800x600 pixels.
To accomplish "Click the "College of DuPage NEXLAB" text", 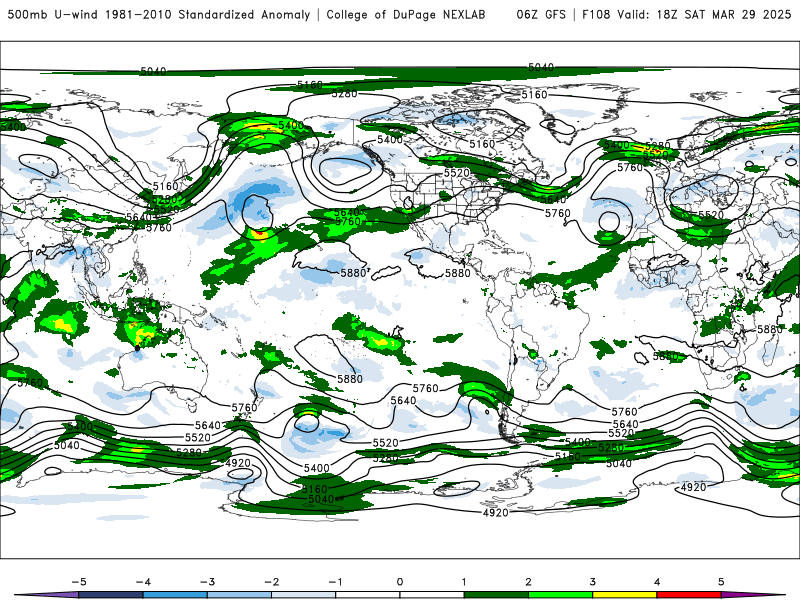I will click(406, 15).
